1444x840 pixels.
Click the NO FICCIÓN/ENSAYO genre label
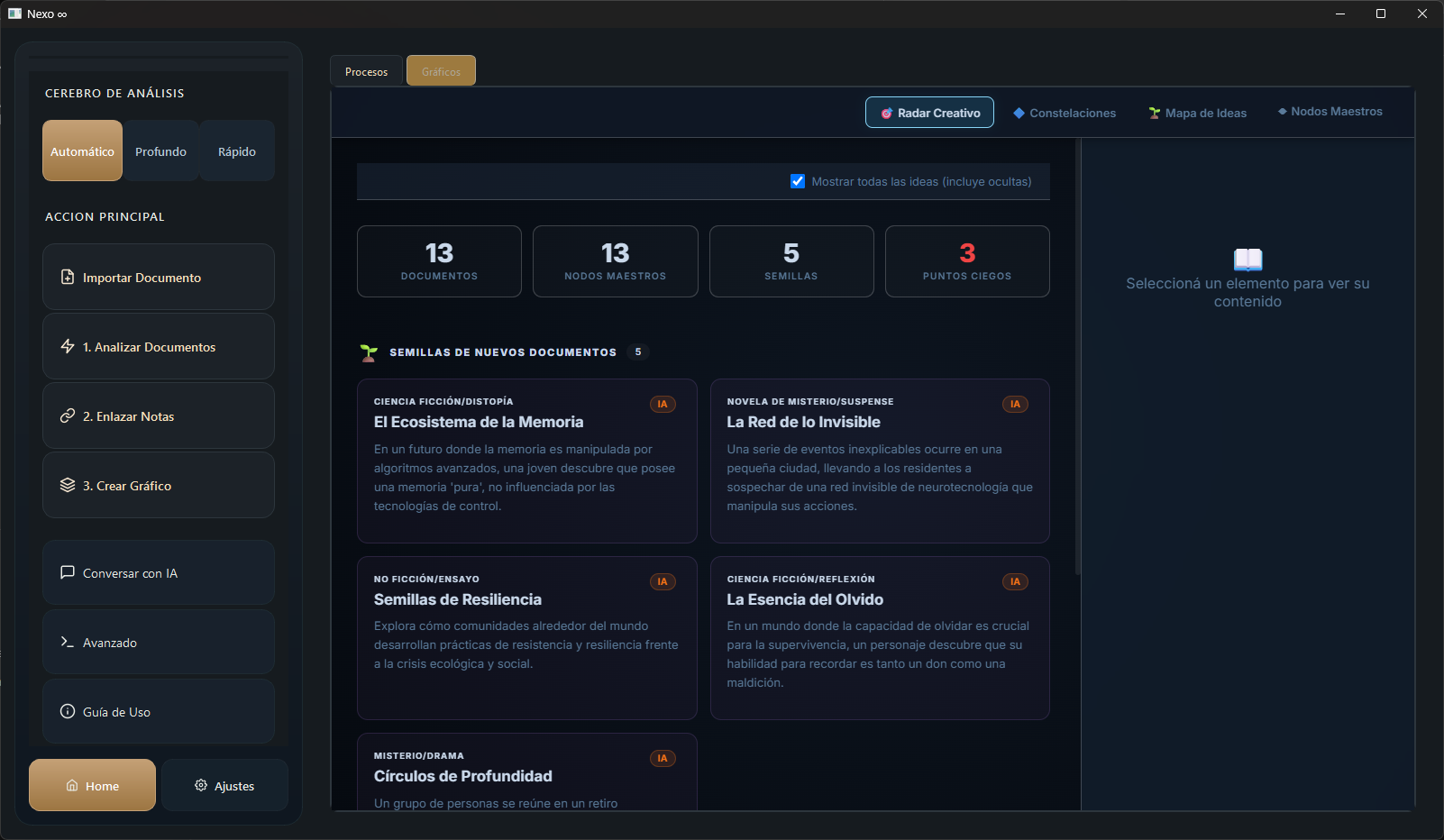(x=426, y=579)
